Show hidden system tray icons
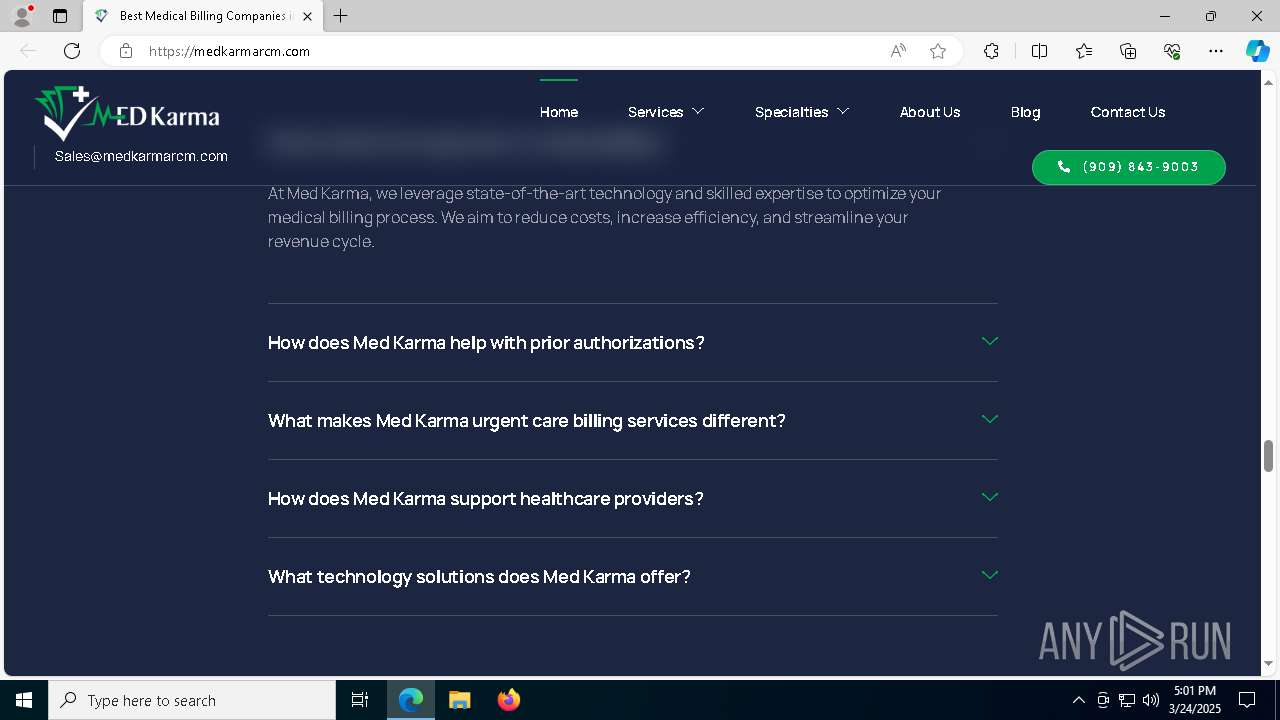The width and height of the screenshot is (1280, 720). [1078, 700]
